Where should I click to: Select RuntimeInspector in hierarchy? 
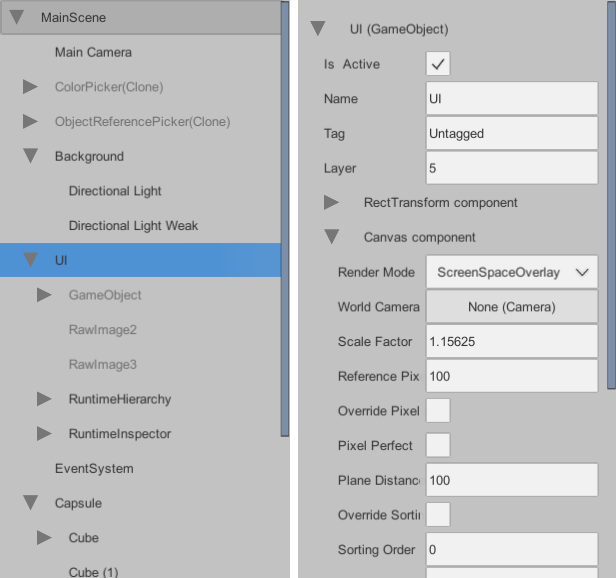[x=120, y=434]
